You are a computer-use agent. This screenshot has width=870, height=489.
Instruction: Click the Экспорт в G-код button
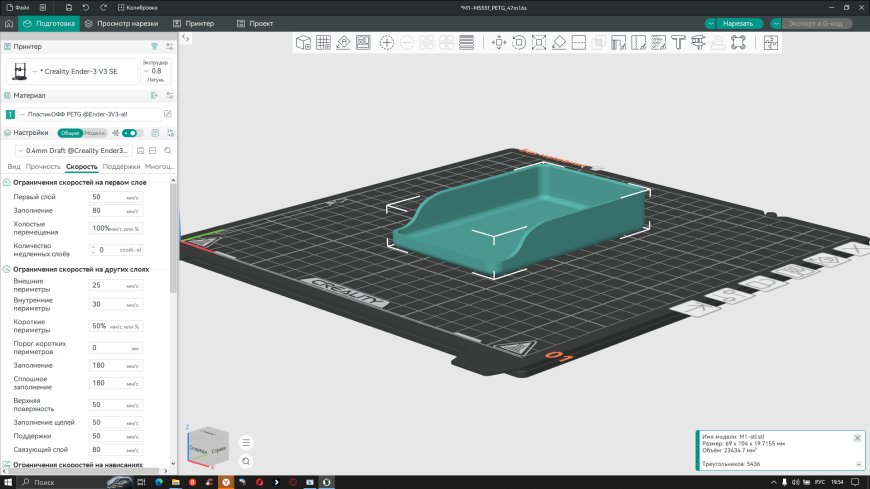click(x=816, y=23)
